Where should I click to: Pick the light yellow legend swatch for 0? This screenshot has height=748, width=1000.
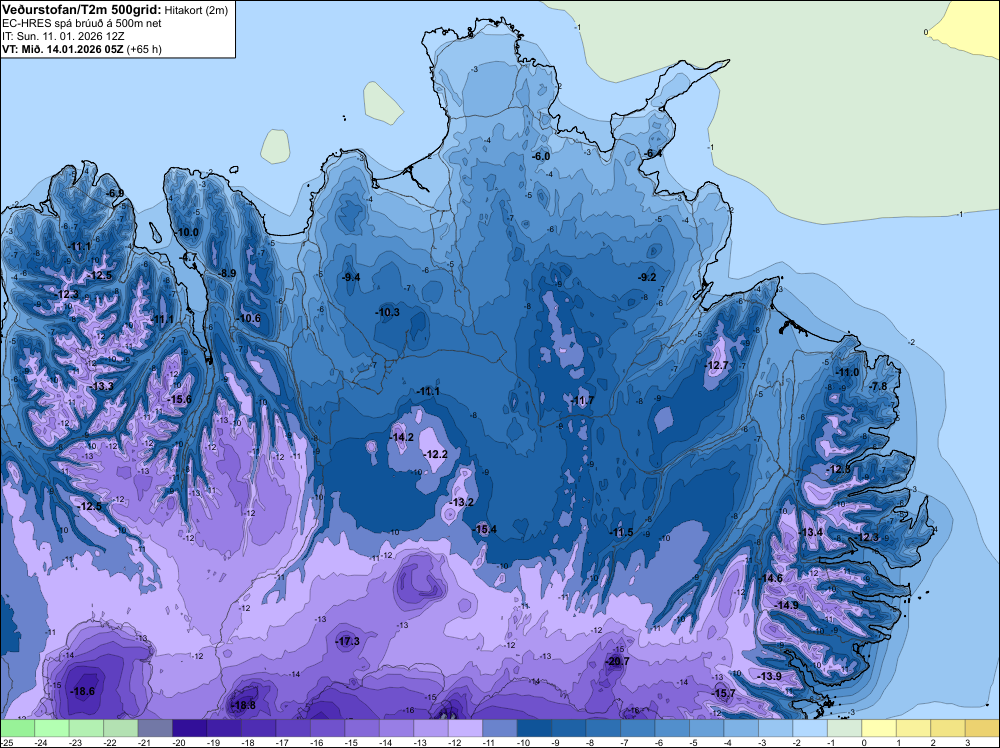coord(878,728)
